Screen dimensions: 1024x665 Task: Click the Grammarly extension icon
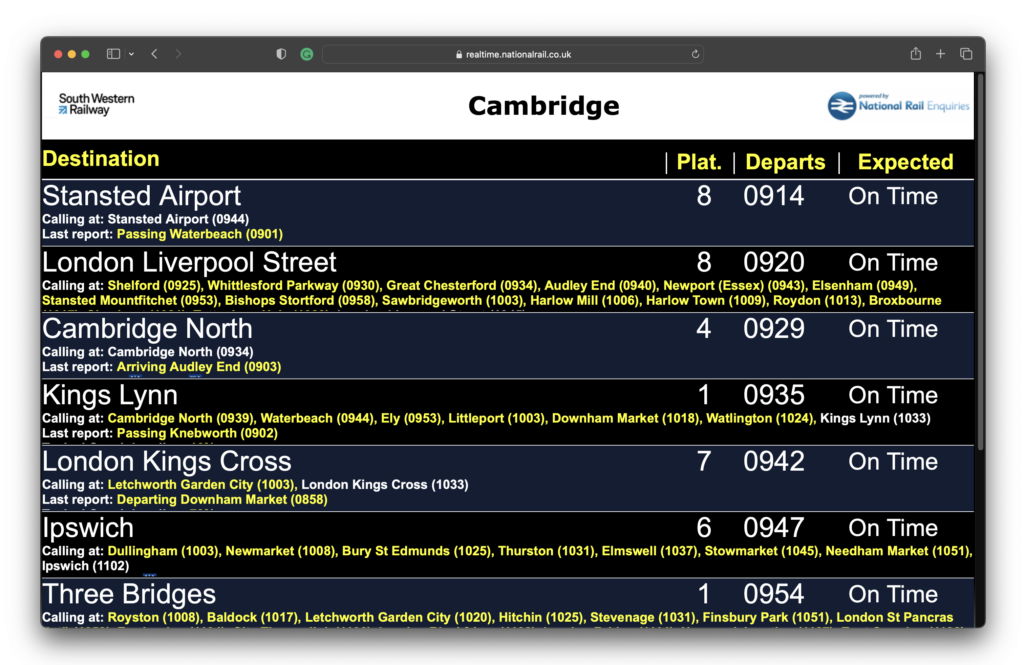[305, 54]
